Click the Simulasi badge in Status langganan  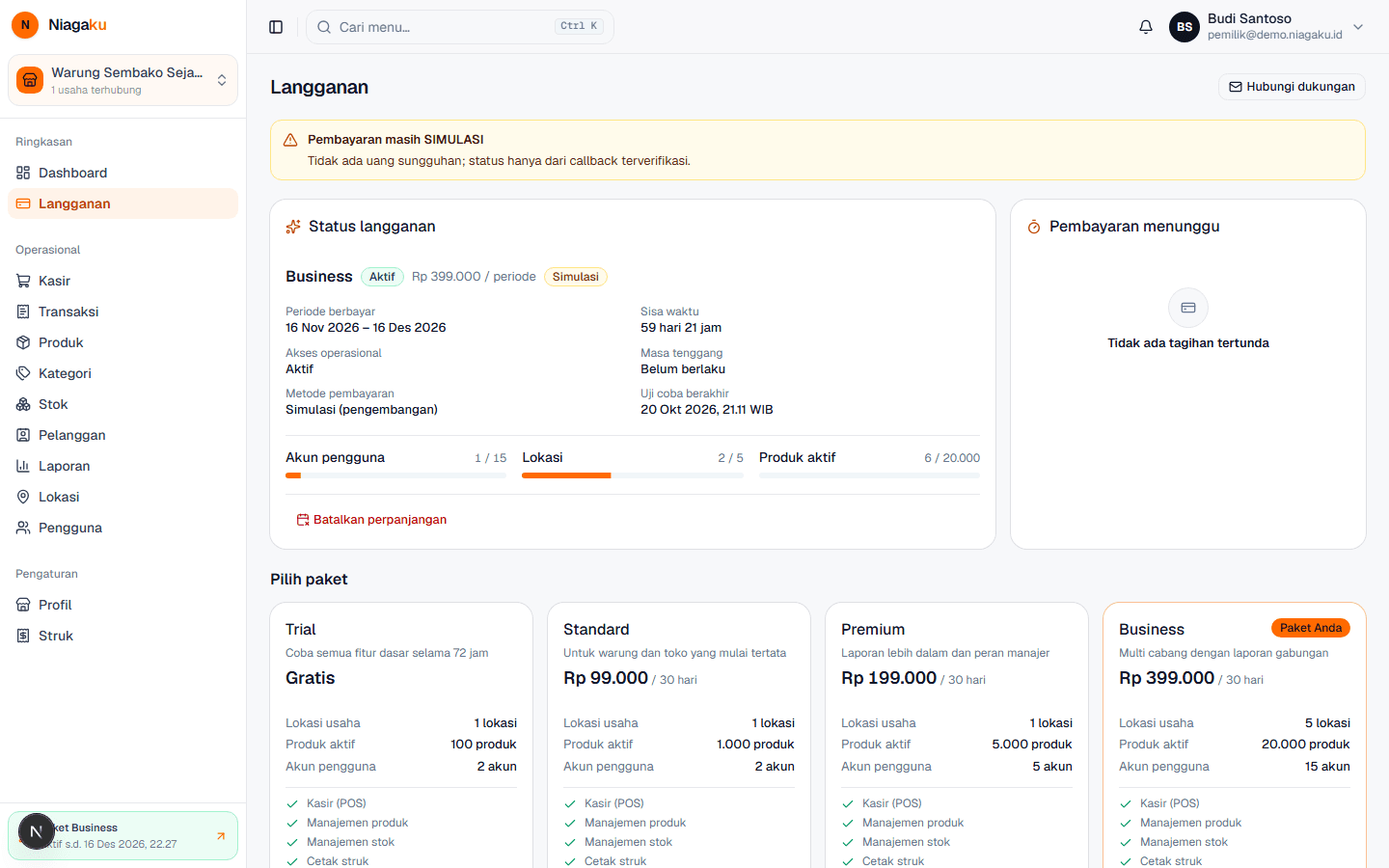[576, 277]
